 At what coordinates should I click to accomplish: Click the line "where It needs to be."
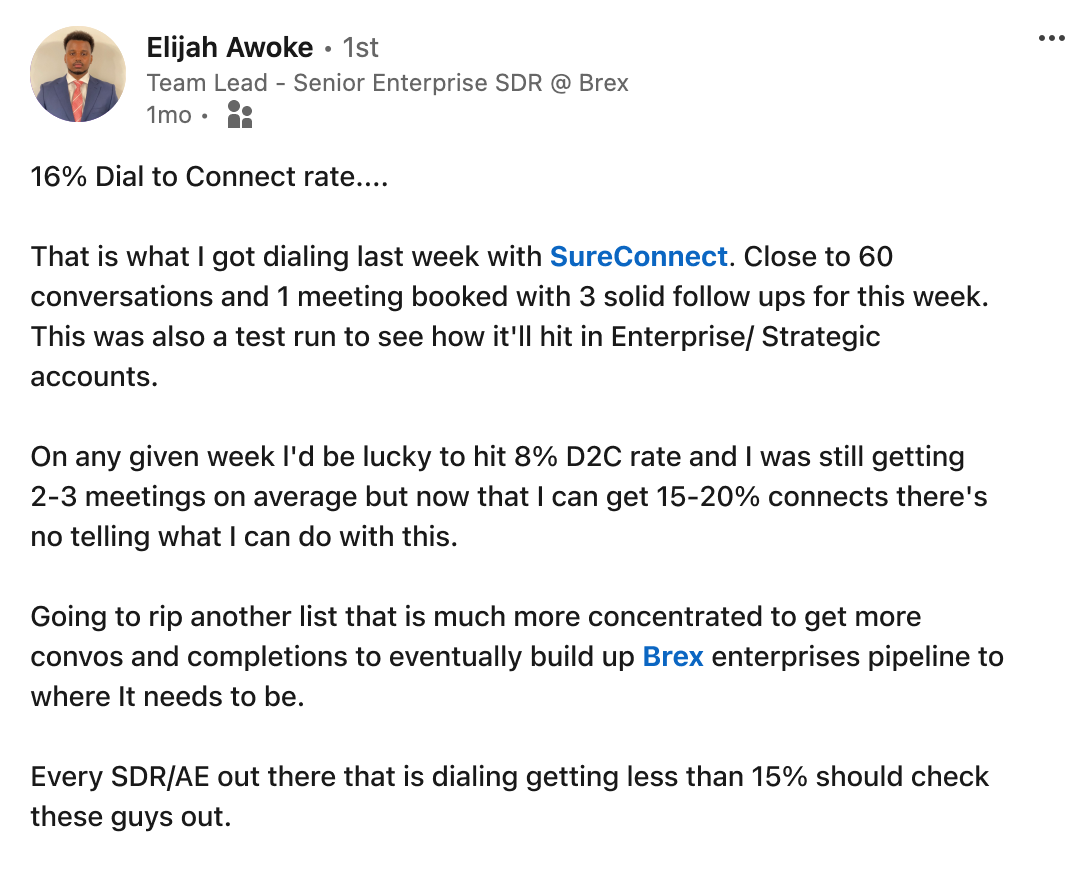coord(167,697)
